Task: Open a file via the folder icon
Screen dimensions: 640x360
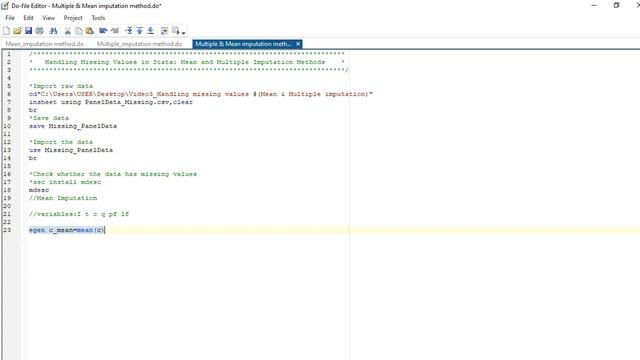Action: tap(17, 31)
